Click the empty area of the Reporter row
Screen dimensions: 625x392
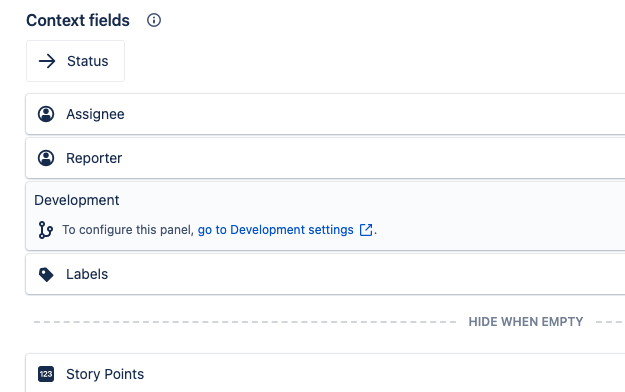pyautogui.click(x=373, y=158)
